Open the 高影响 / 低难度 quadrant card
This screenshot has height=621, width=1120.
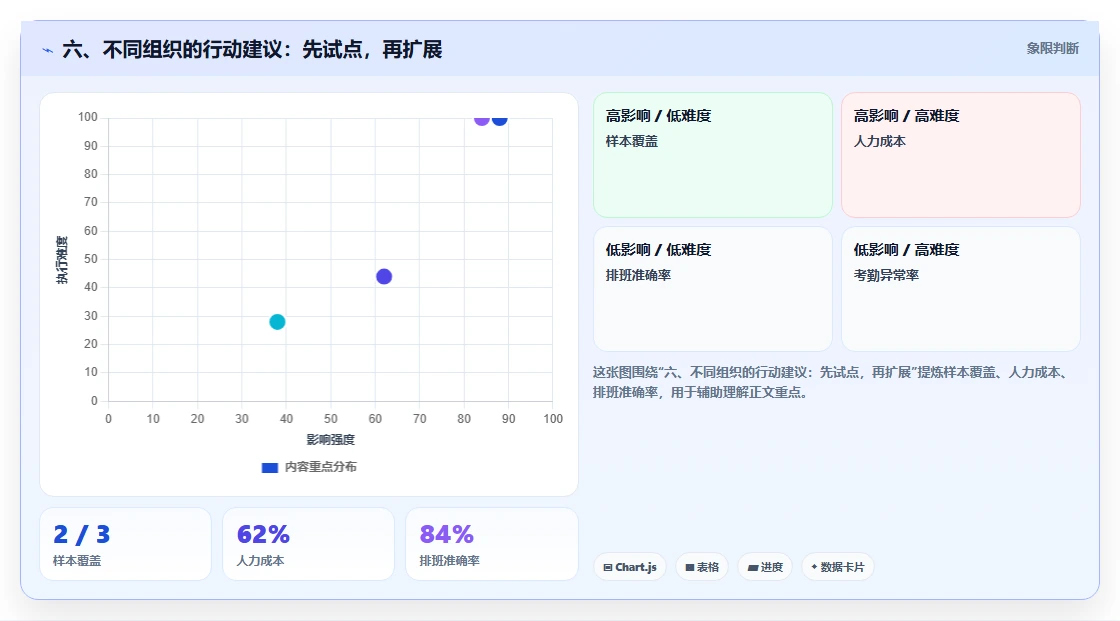(712, 154)
